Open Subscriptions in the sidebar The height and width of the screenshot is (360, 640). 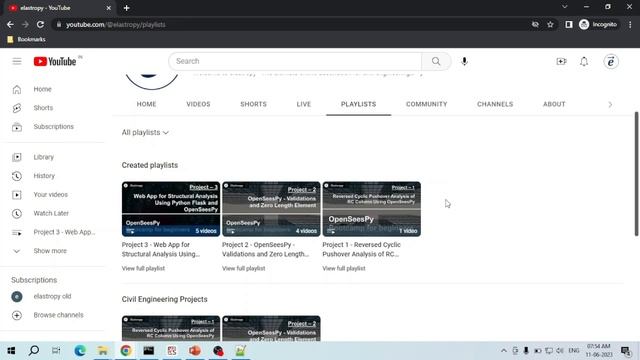coord(53,127)
